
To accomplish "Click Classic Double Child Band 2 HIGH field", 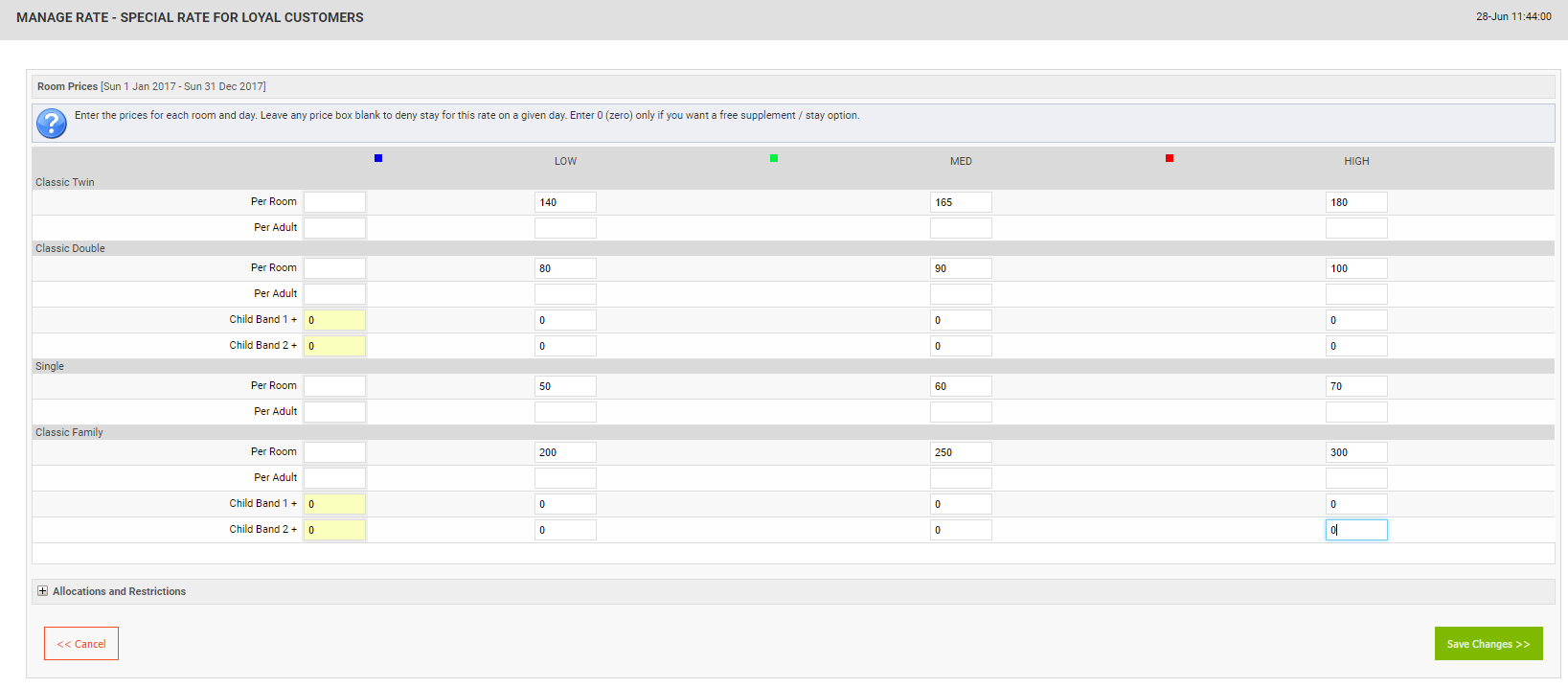I will [x=1356, y=346].
